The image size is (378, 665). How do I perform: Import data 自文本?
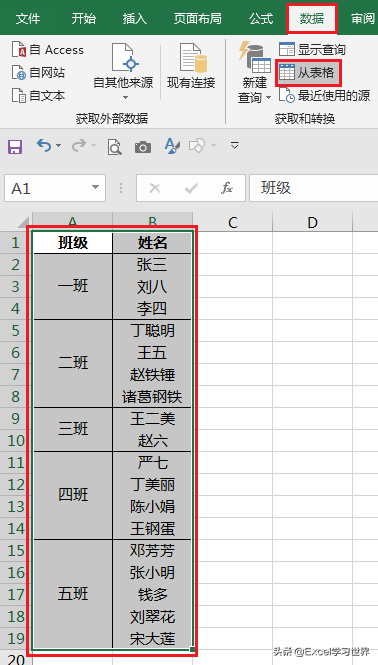38,95
